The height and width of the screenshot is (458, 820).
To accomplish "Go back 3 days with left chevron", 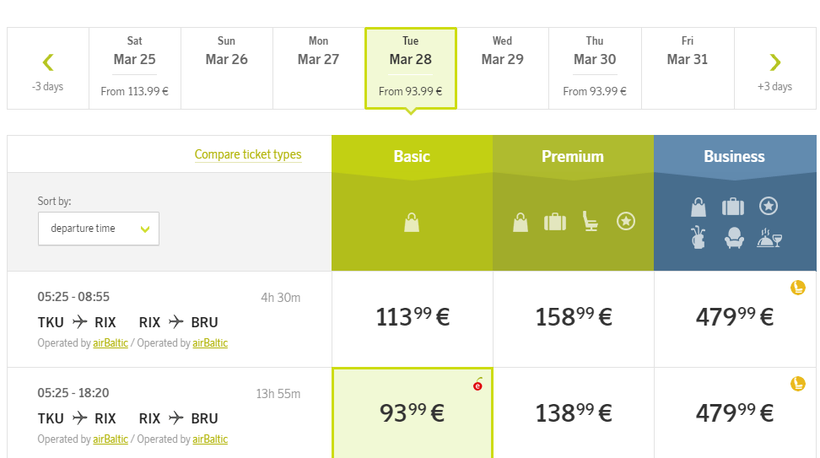I will [x=48, y=68].
